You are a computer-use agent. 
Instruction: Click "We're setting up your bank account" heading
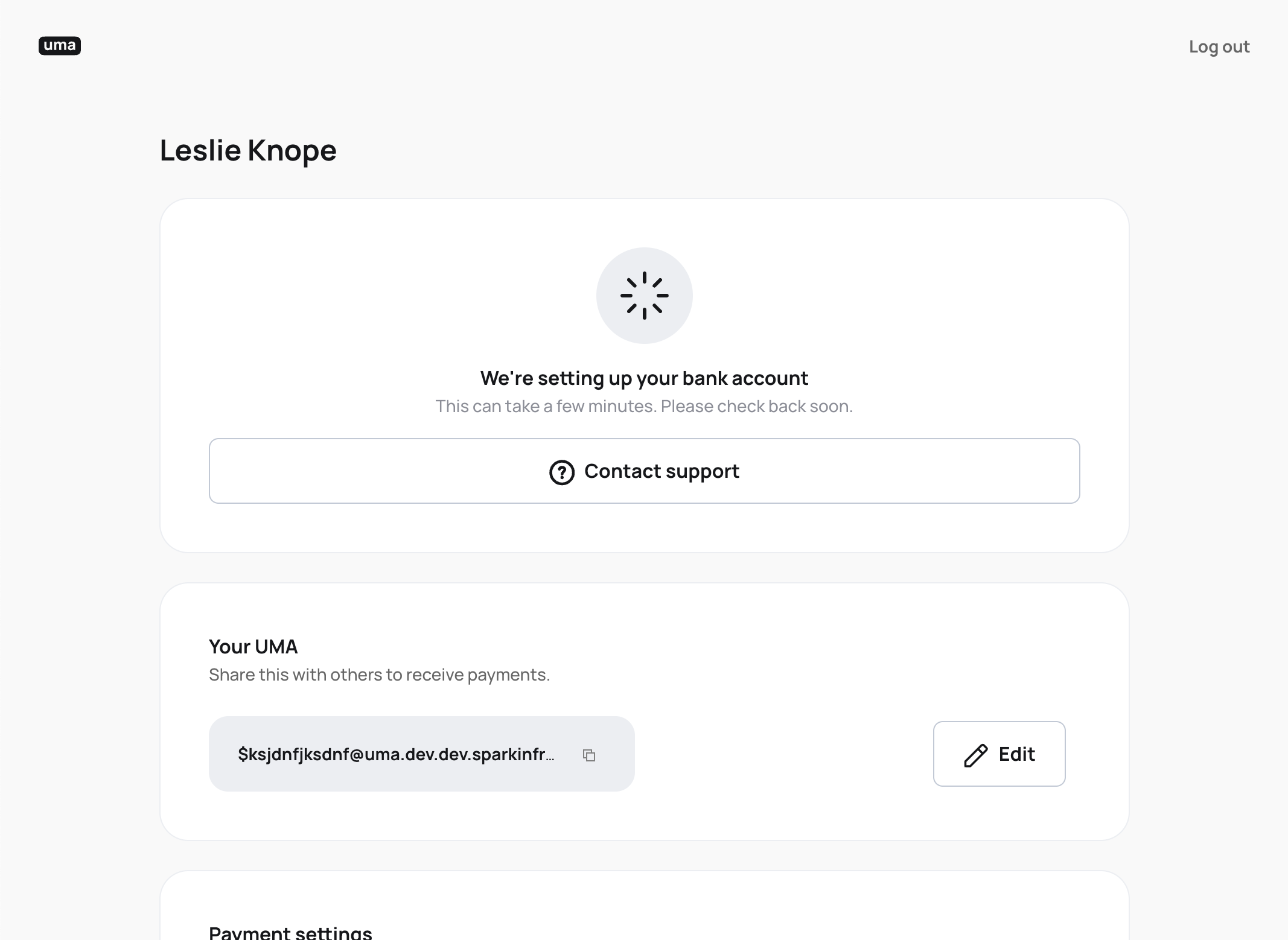click(645, 378)
